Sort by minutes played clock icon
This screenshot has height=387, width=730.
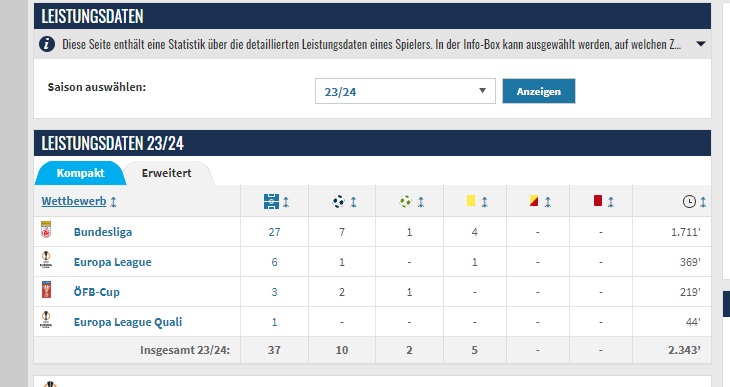pos(689,202)
